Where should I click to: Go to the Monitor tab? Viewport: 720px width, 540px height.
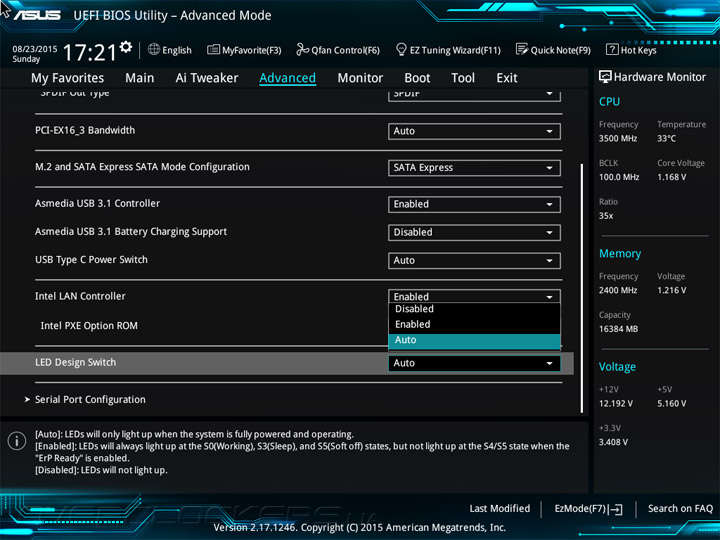(360, 78)
